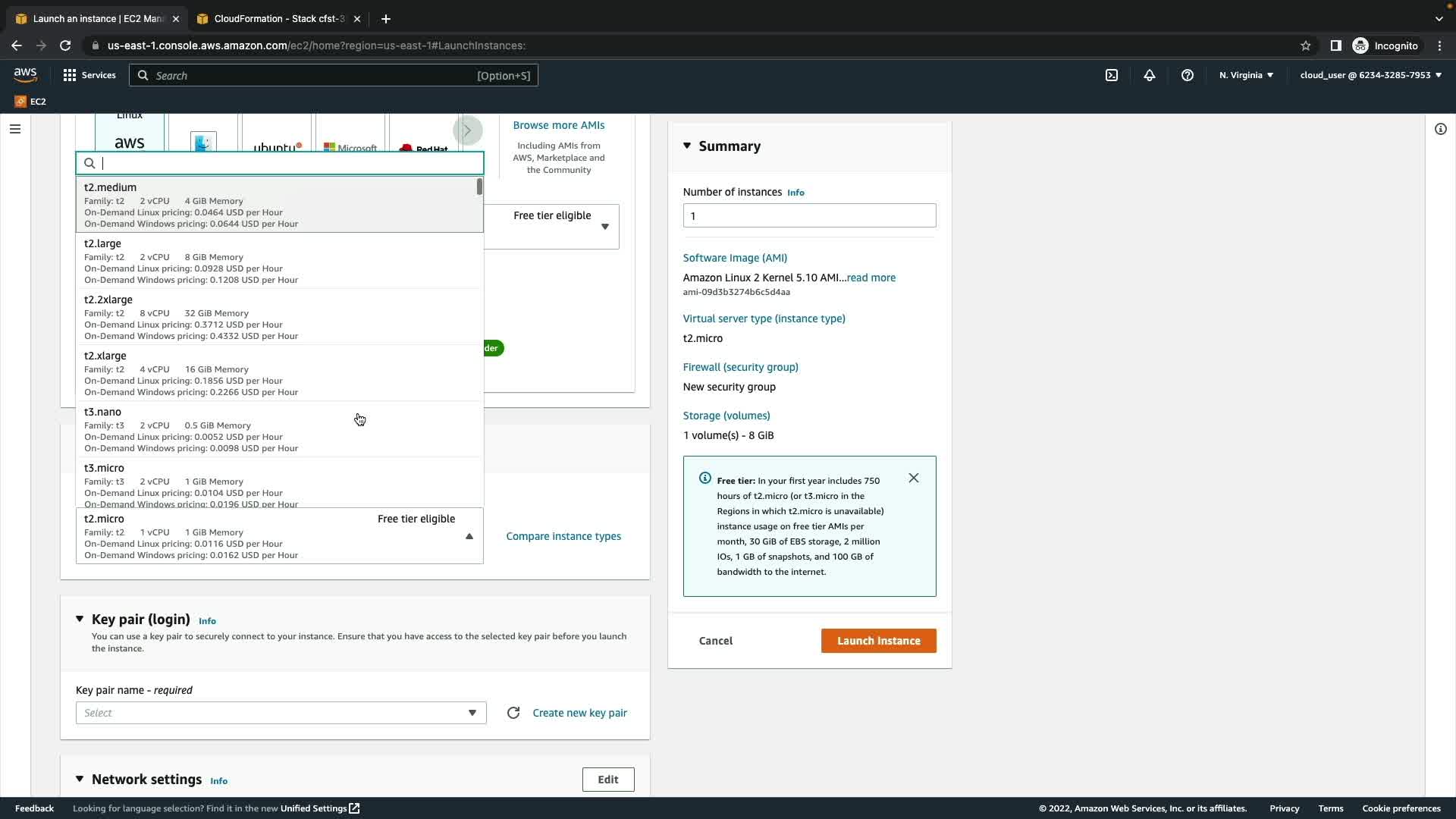
Task: Toggle the left navigation hamburger menu
Action: click(14, 129)
